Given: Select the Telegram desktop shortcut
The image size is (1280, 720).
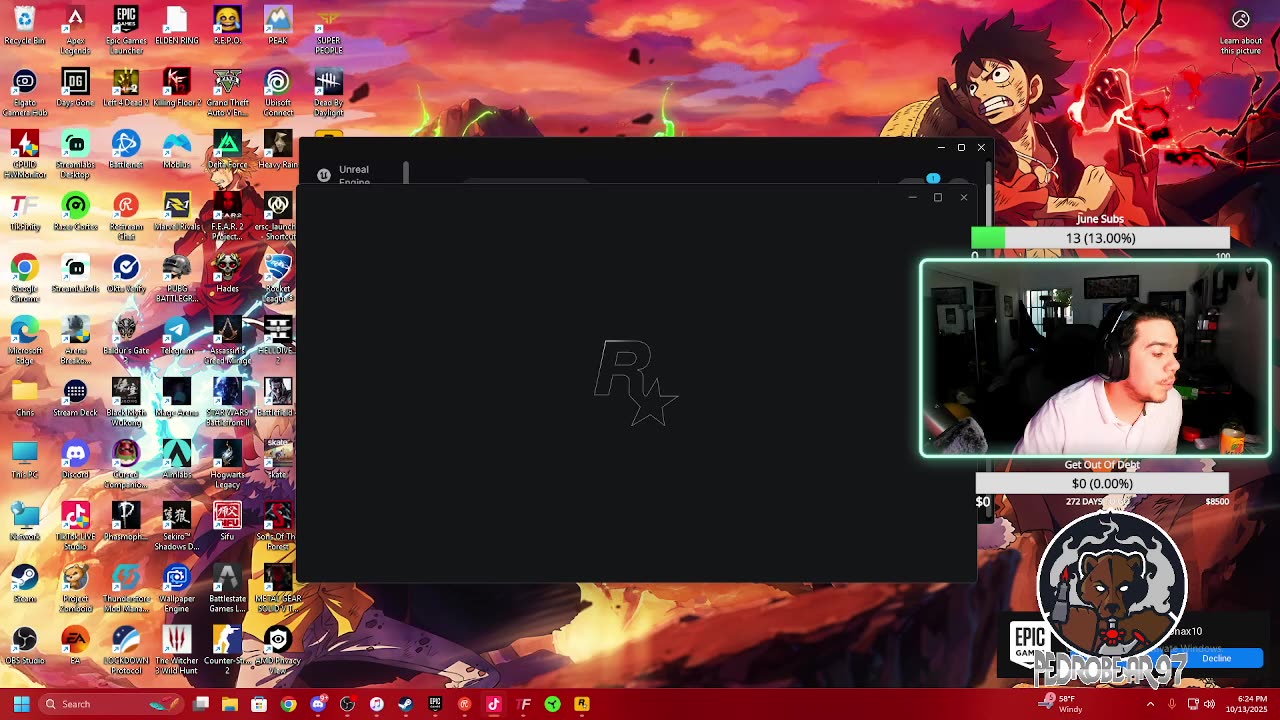Looking at the screenshot, I should click(x=177, y=336).
